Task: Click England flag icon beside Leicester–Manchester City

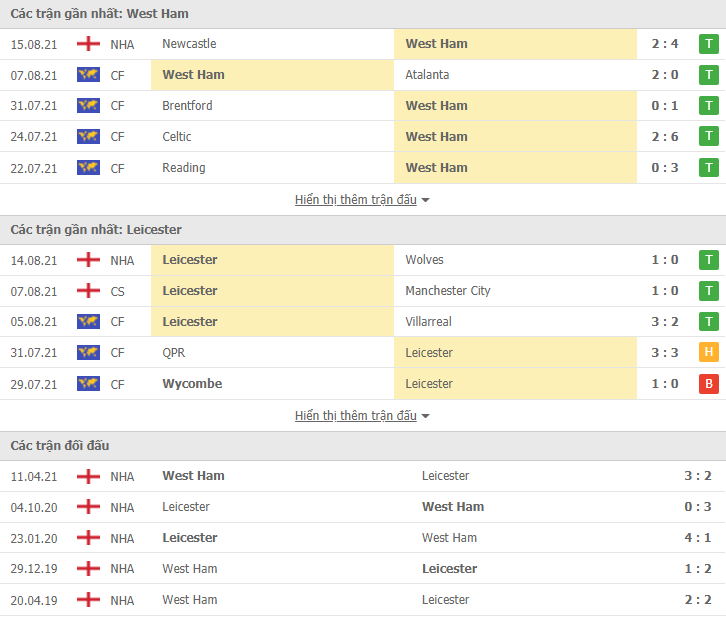Action: click(88, 291)
